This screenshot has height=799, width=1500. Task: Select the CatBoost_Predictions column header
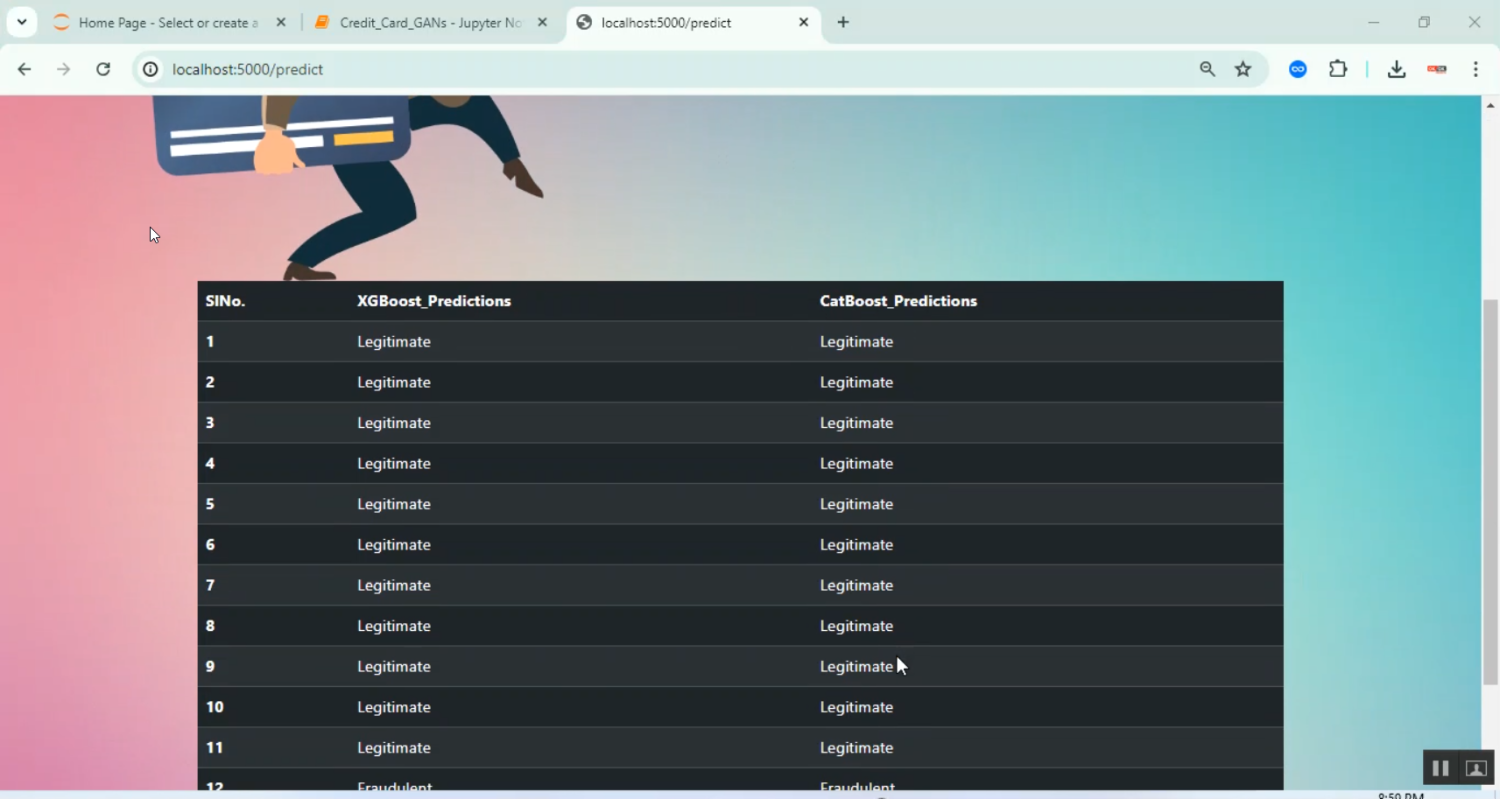point(898,301)
